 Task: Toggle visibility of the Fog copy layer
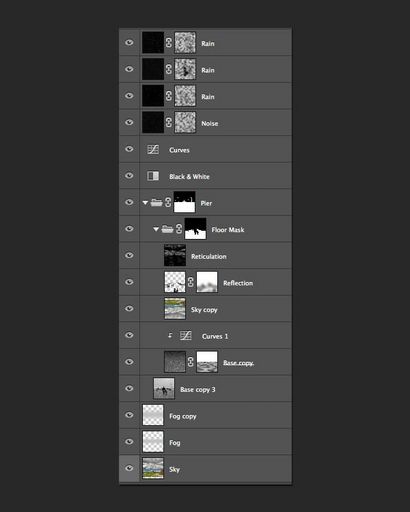click(x=129, y=415)
